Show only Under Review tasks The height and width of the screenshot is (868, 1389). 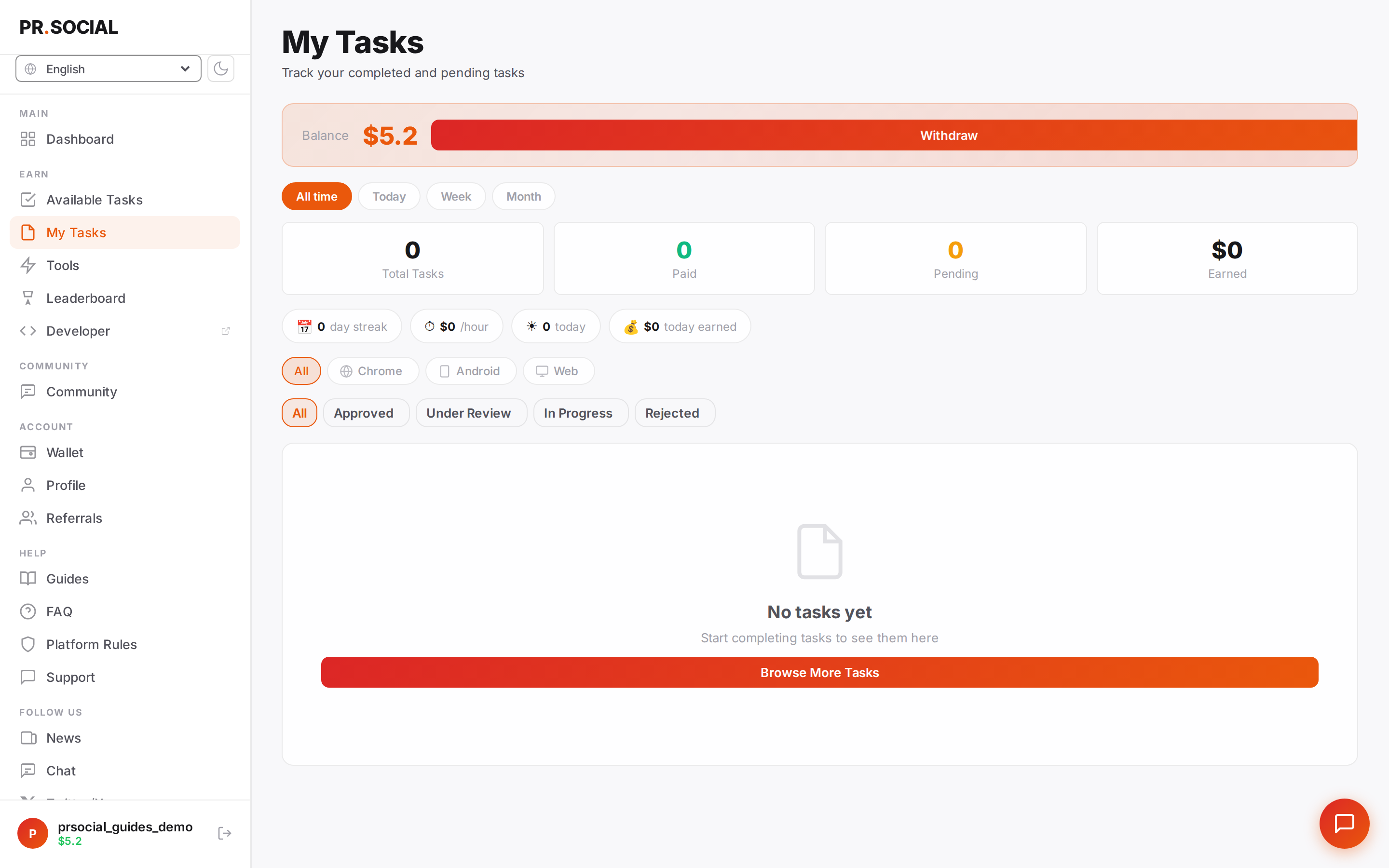[471, 413]
